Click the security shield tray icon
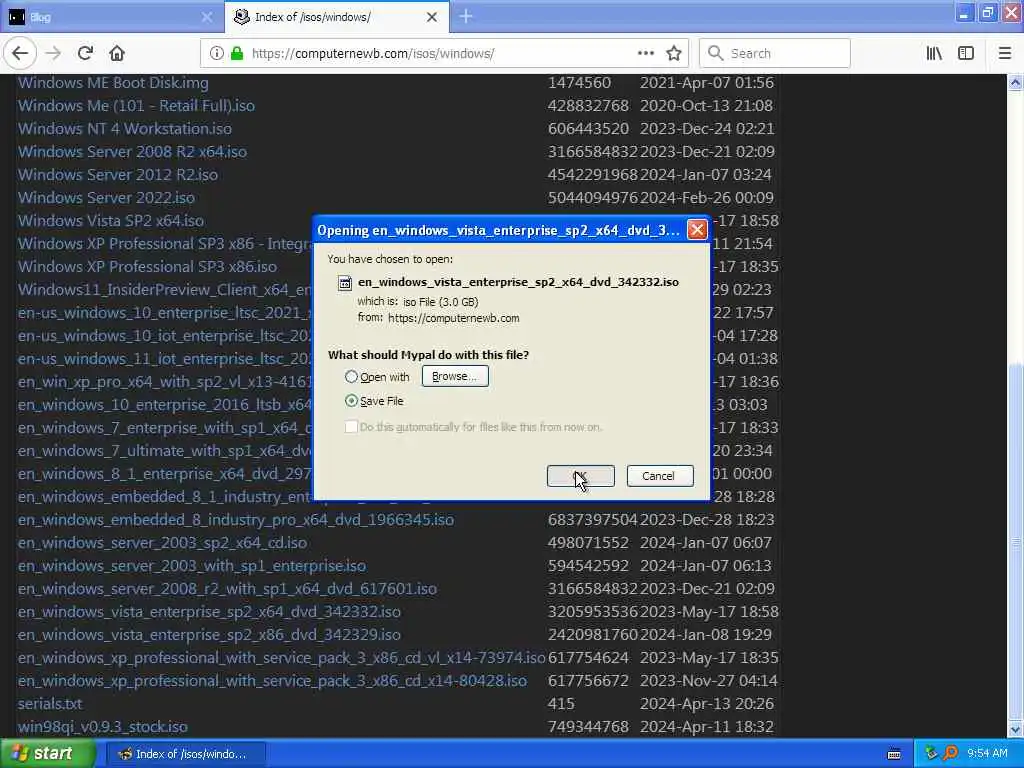This screenshot has width=1024, height=768. click(931, 754)
